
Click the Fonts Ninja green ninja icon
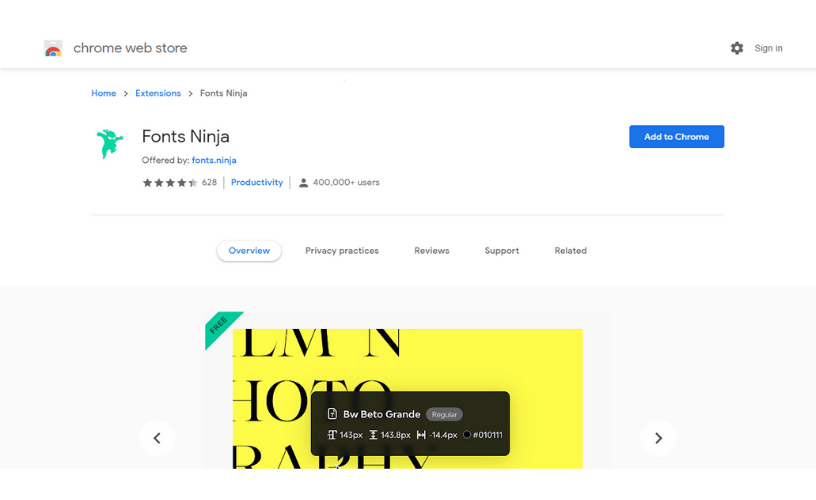pyautogui.click(x=110, y=144)
